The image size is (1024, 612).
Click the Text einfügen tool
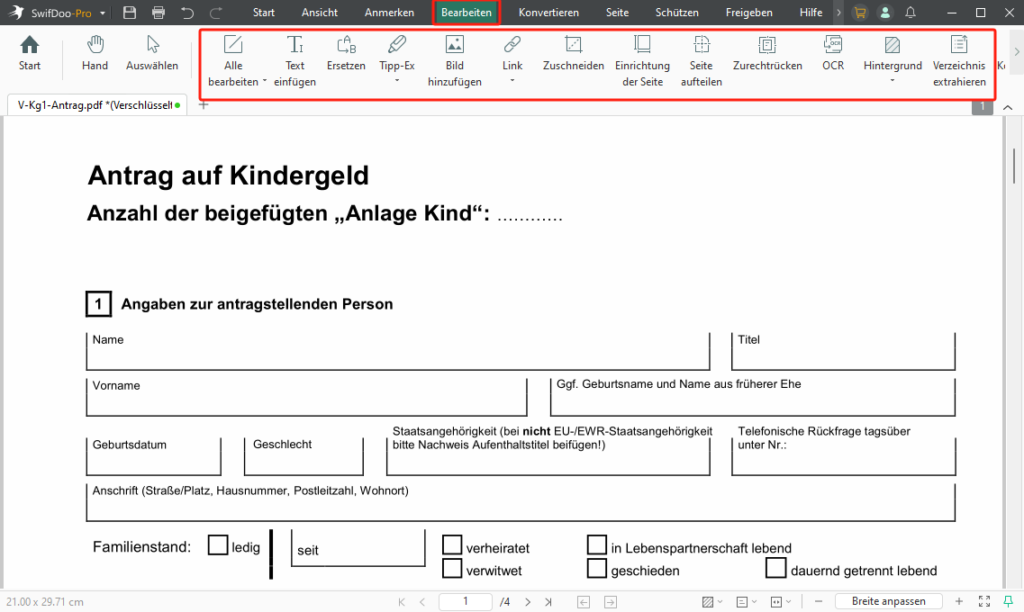[x=295, y=60]
